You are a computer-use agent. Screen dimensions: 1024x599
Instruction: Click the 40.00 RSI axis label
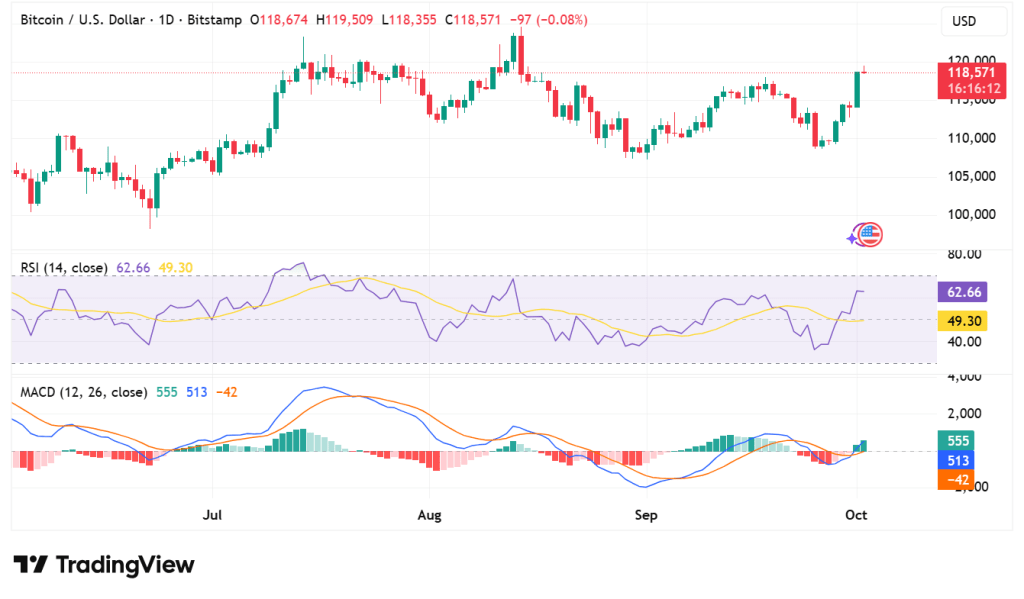[965, 342]
